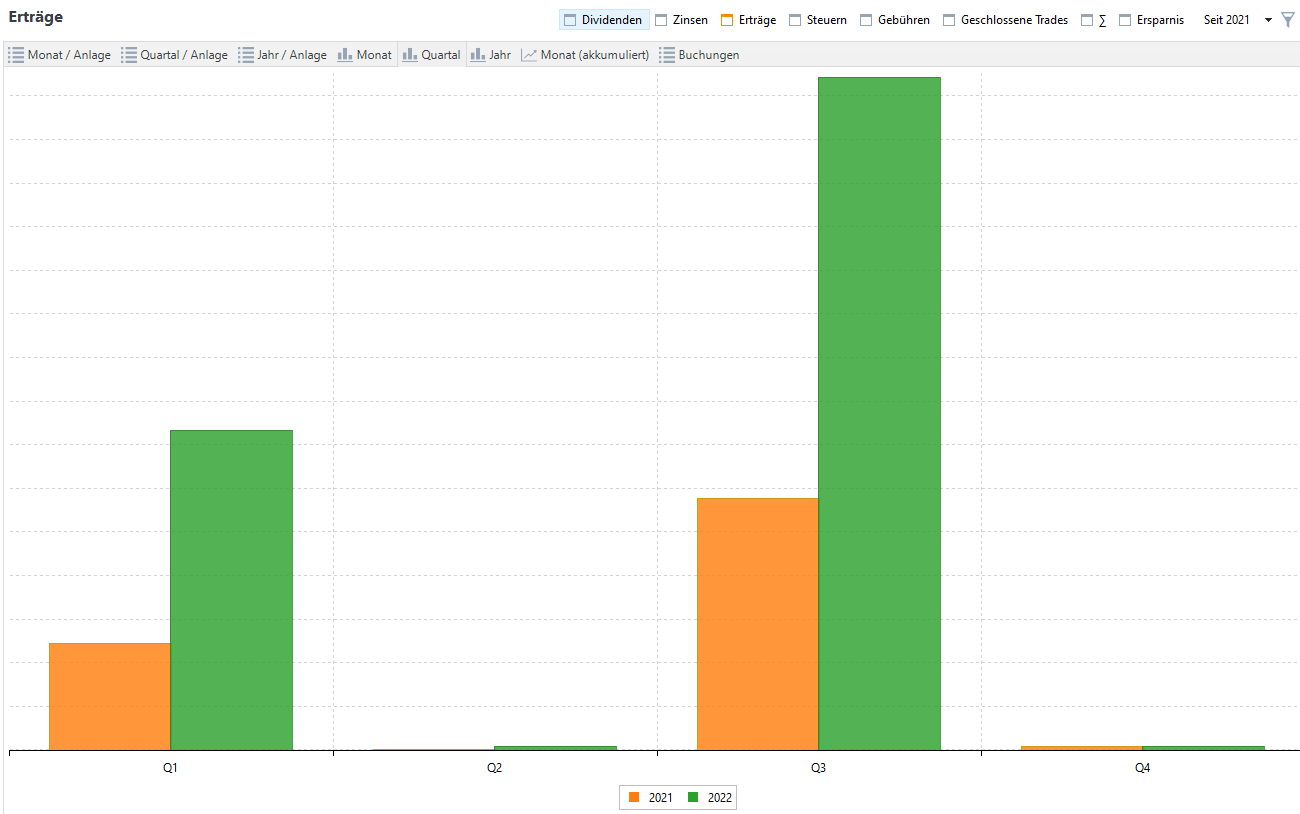Toggle the sum ∑ checkbox
Screen dimensions: 1300x814
pyautogui.click(x=1087, y=20)
